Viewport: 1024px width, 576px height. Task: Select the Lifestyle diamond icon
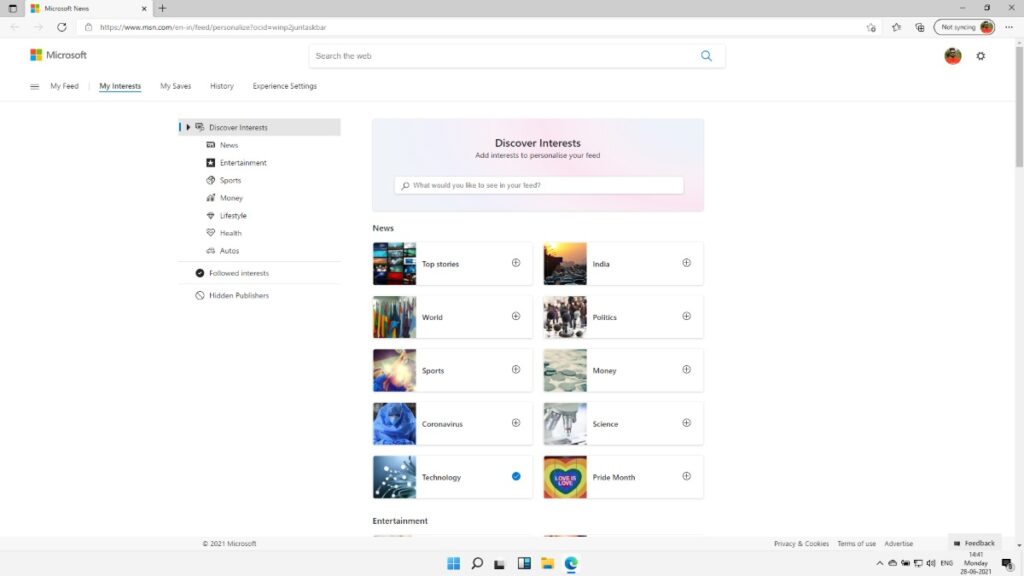pyautogui.click(x=210, y=215)
